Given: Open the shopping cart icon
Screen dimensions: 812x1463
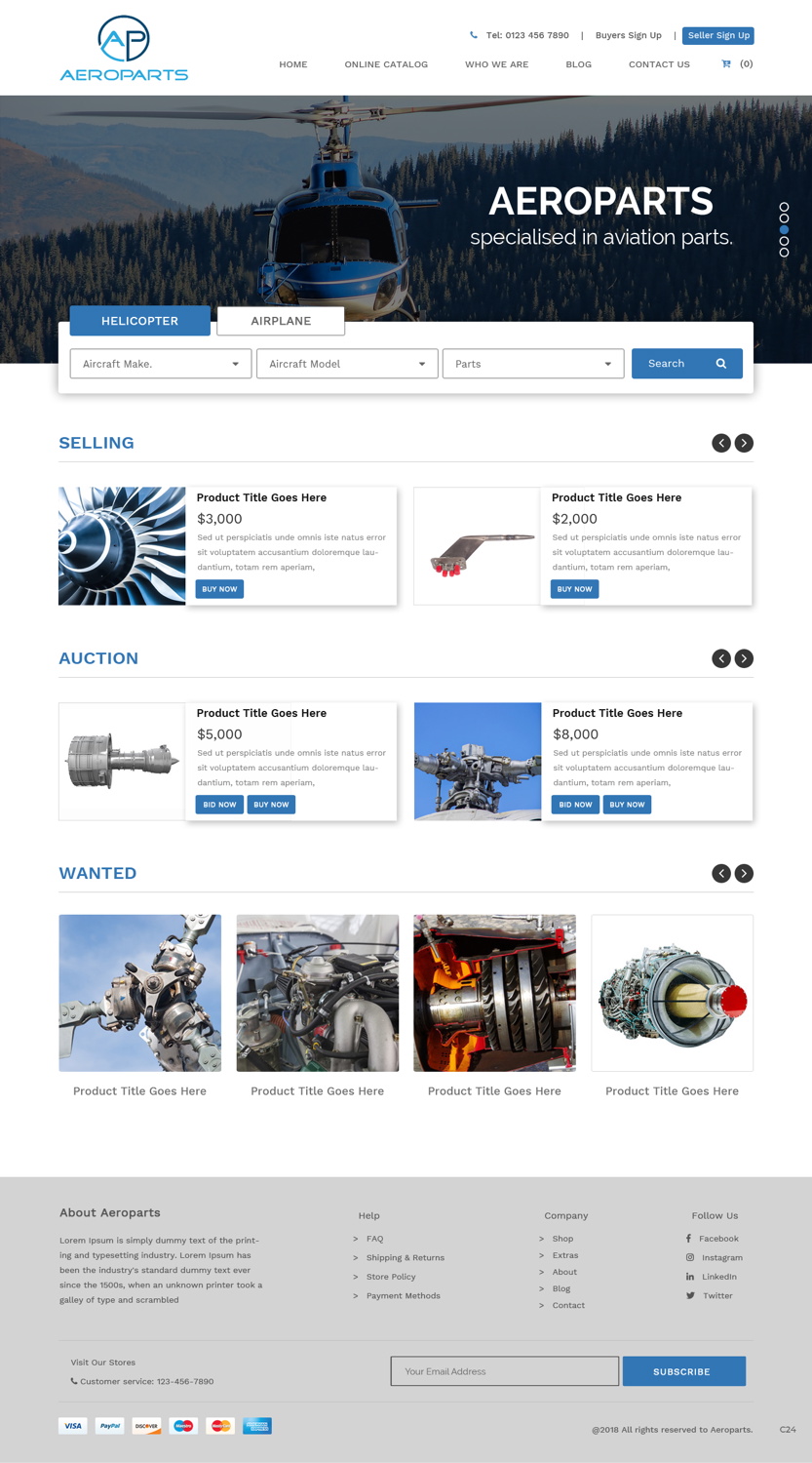Looking at the screenshot, I should [x=726, y=64].
